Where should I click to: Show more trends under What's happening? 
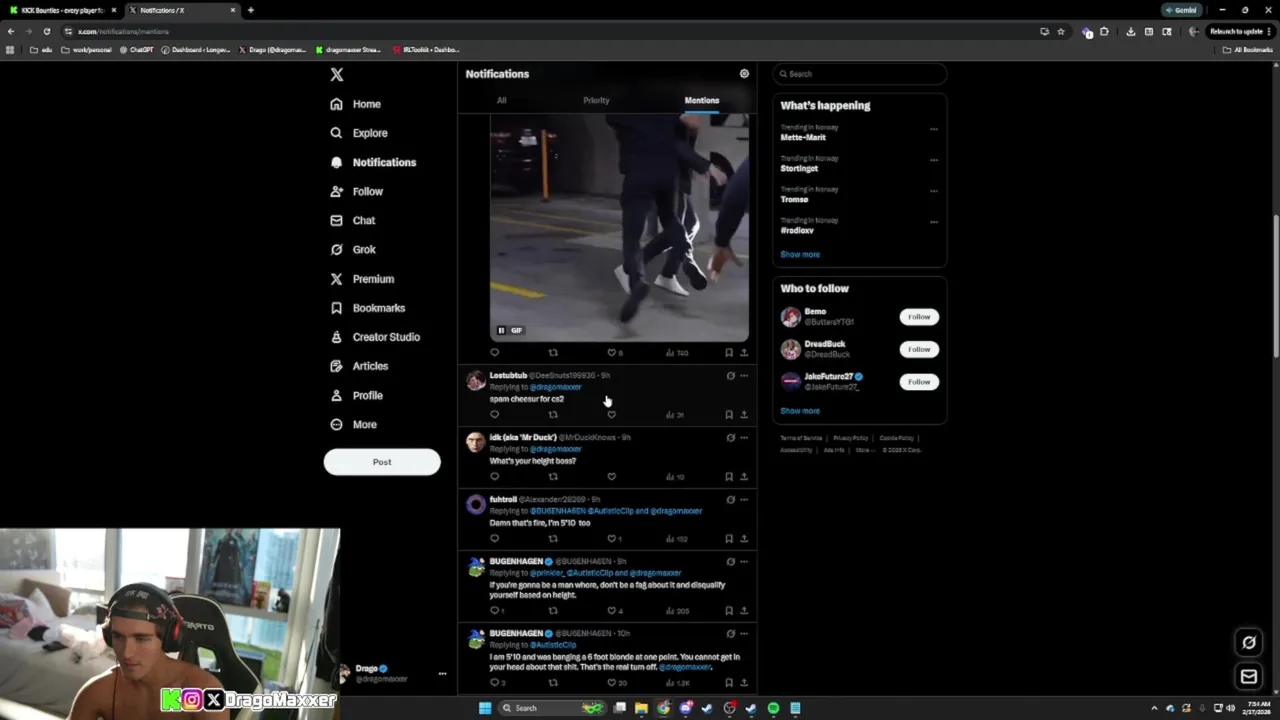800,254
